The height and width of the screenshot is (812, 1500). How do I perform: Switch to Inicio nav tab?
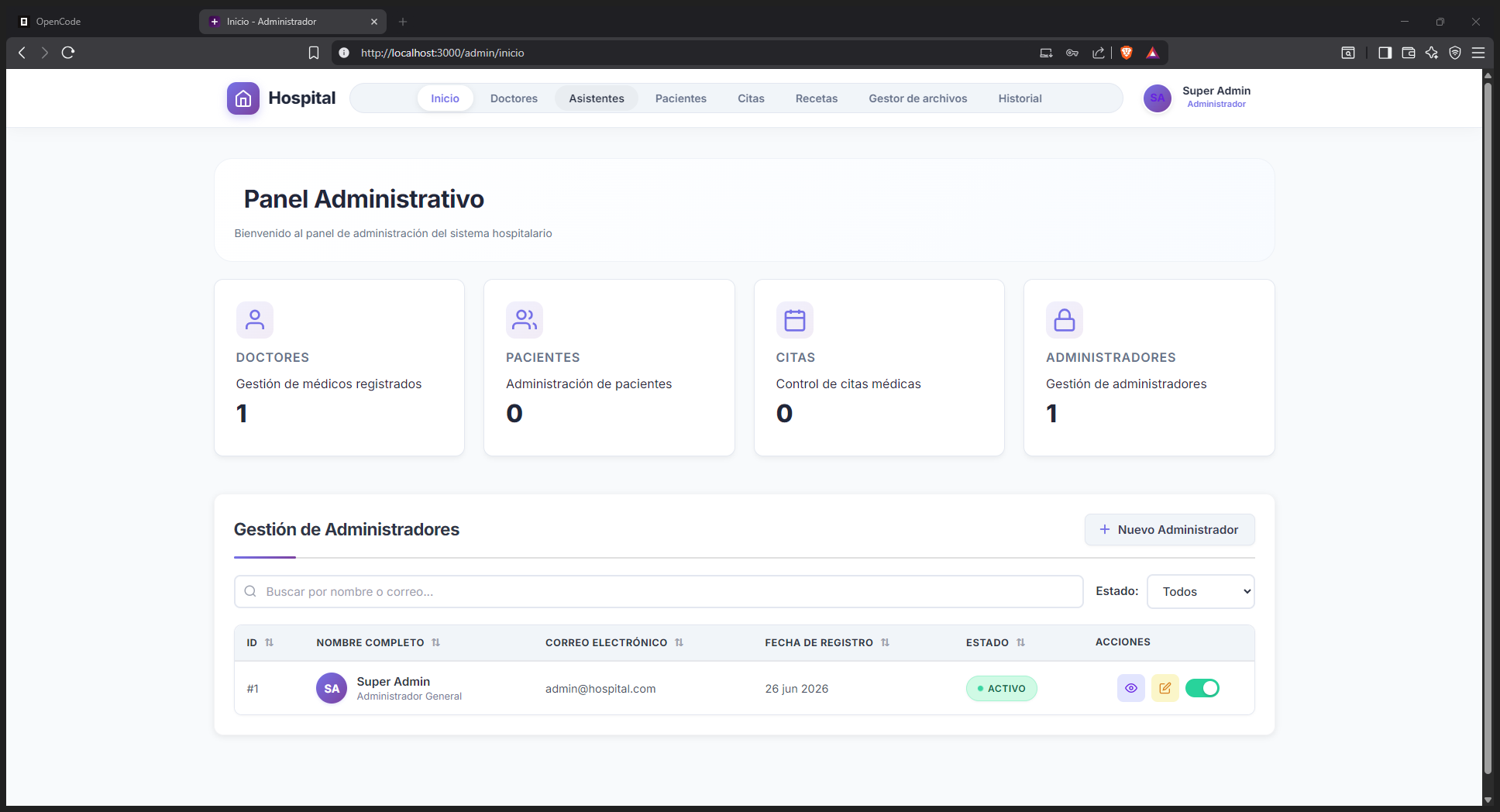pyautogui.click(x=446, y=98)
